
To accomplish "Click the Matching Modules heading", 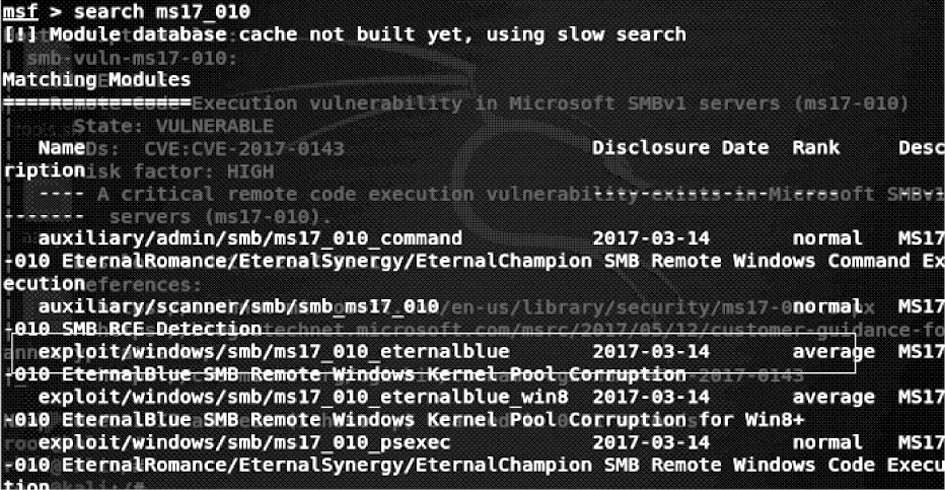I will click(x=96, y=80).
